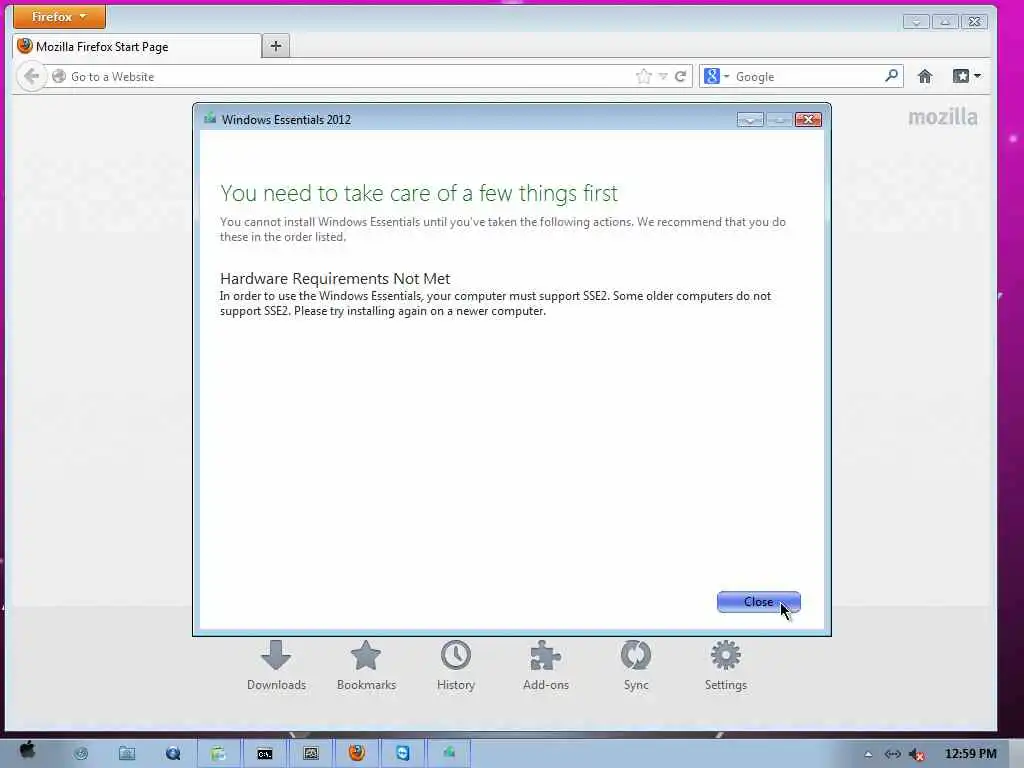The image size is (1024, 768).
Task: Open Settings on the Firefox start page
Action: coord(726,665)
